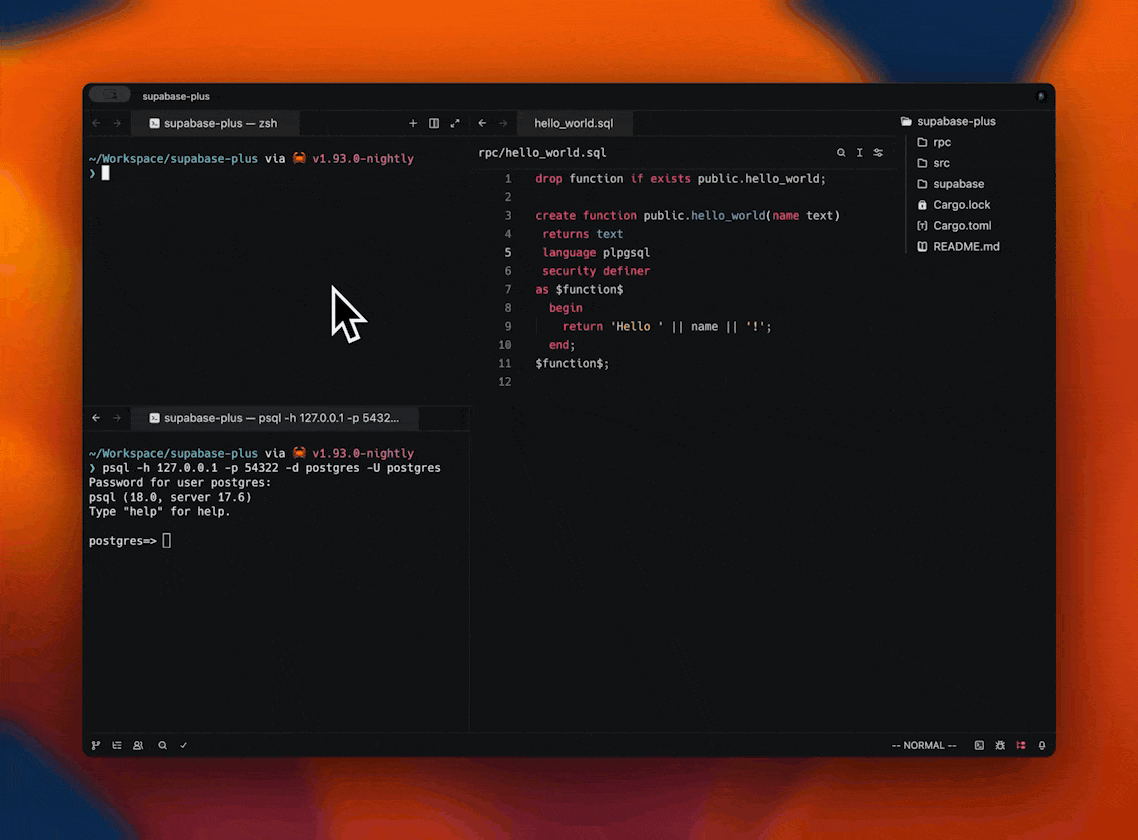
Task: Open the git panel in status bar
Action: click(x=96, y=745)
